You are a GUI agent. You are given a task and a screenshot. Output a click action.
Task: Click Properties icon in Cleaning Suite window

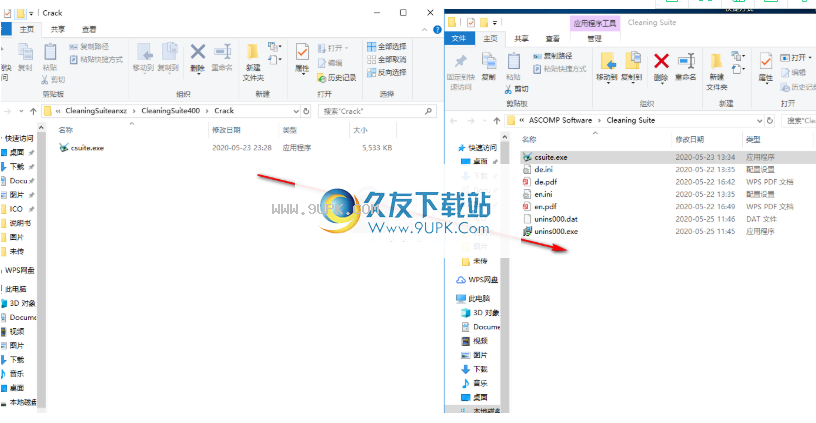(766, 68)
